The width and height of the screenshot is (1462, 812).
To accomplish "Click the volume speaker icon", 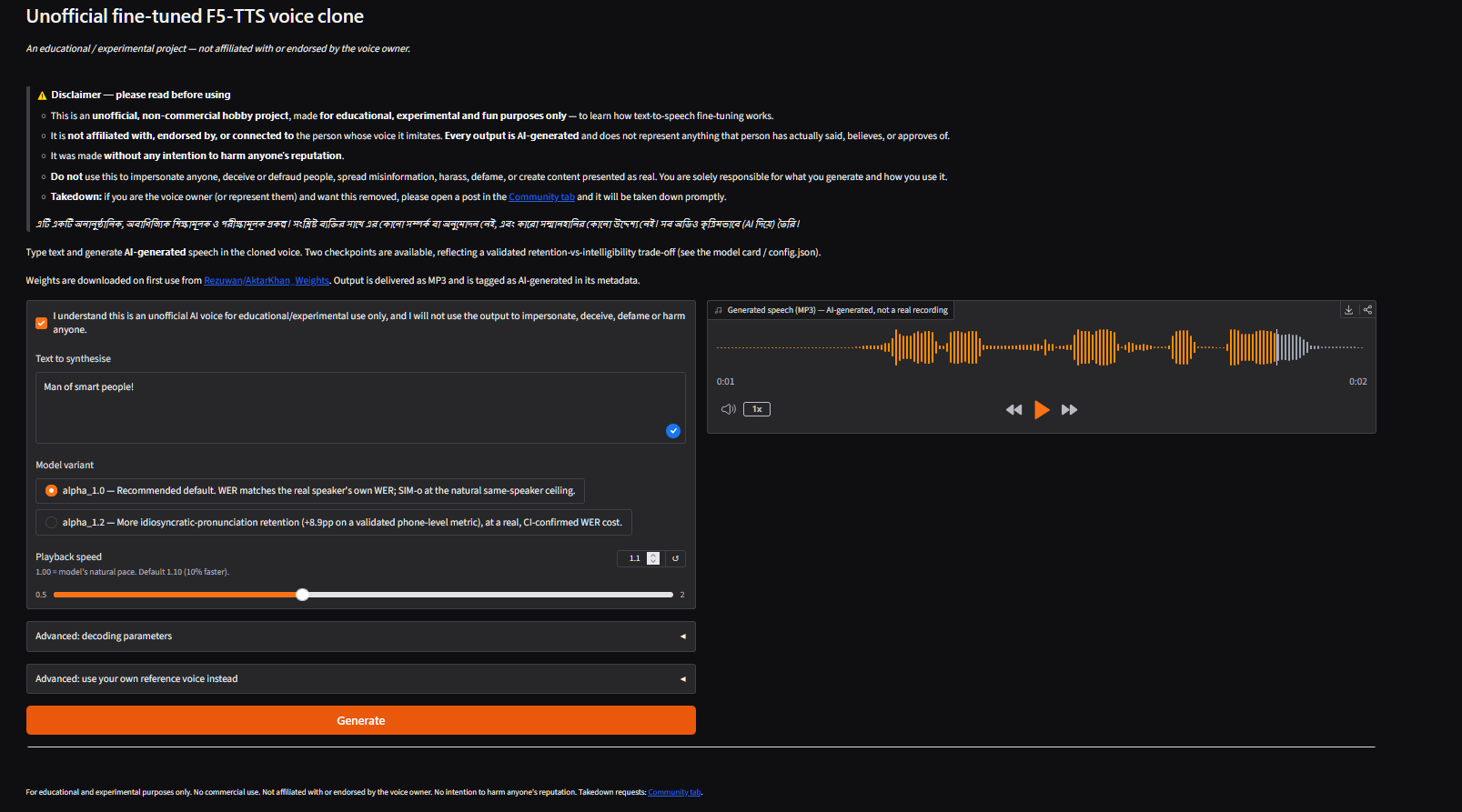I will click(728, 409).
